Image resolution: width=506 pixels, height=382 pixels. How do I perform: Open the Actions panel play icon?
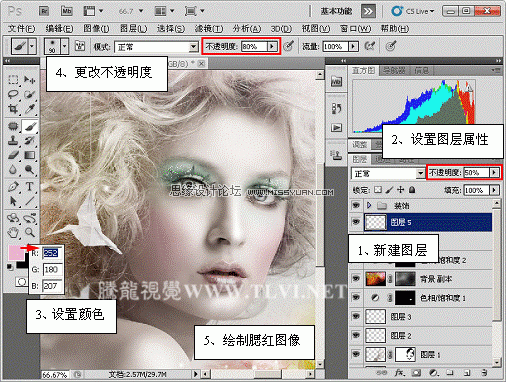coord(336,128)
